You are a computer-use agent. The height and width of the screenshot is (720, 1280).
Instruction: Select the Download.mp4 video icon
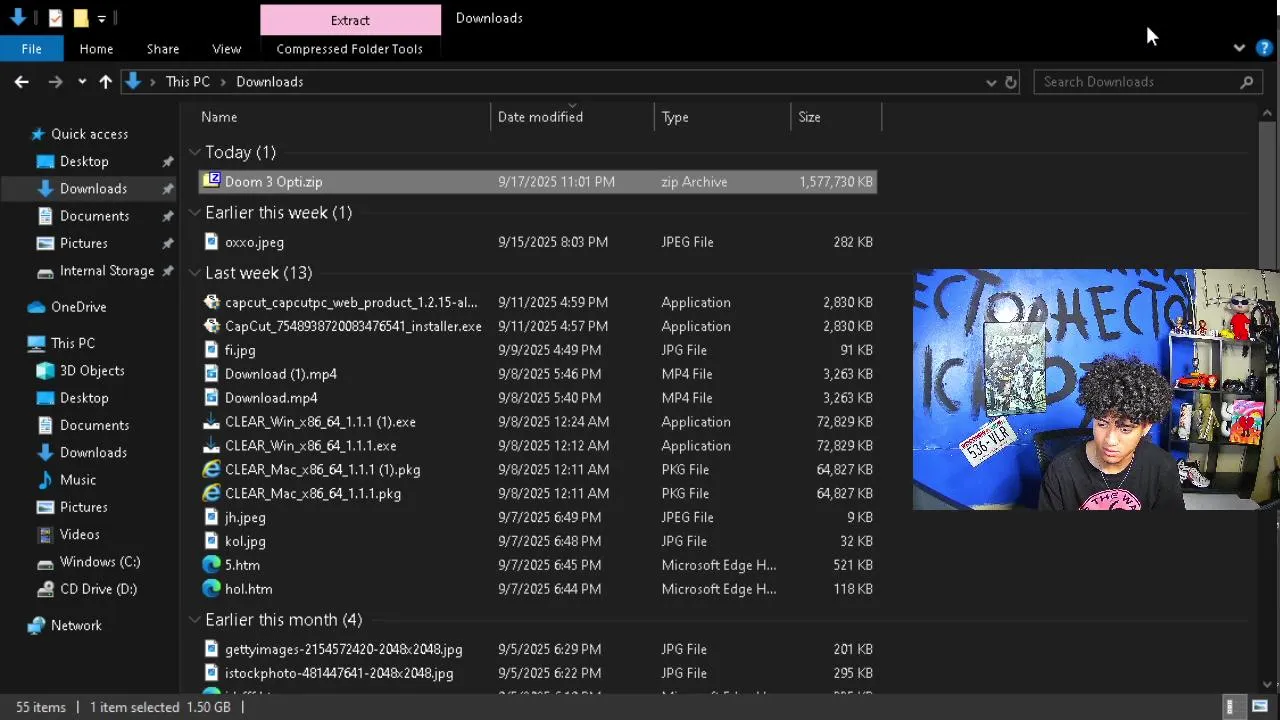[x=211, y=398]
